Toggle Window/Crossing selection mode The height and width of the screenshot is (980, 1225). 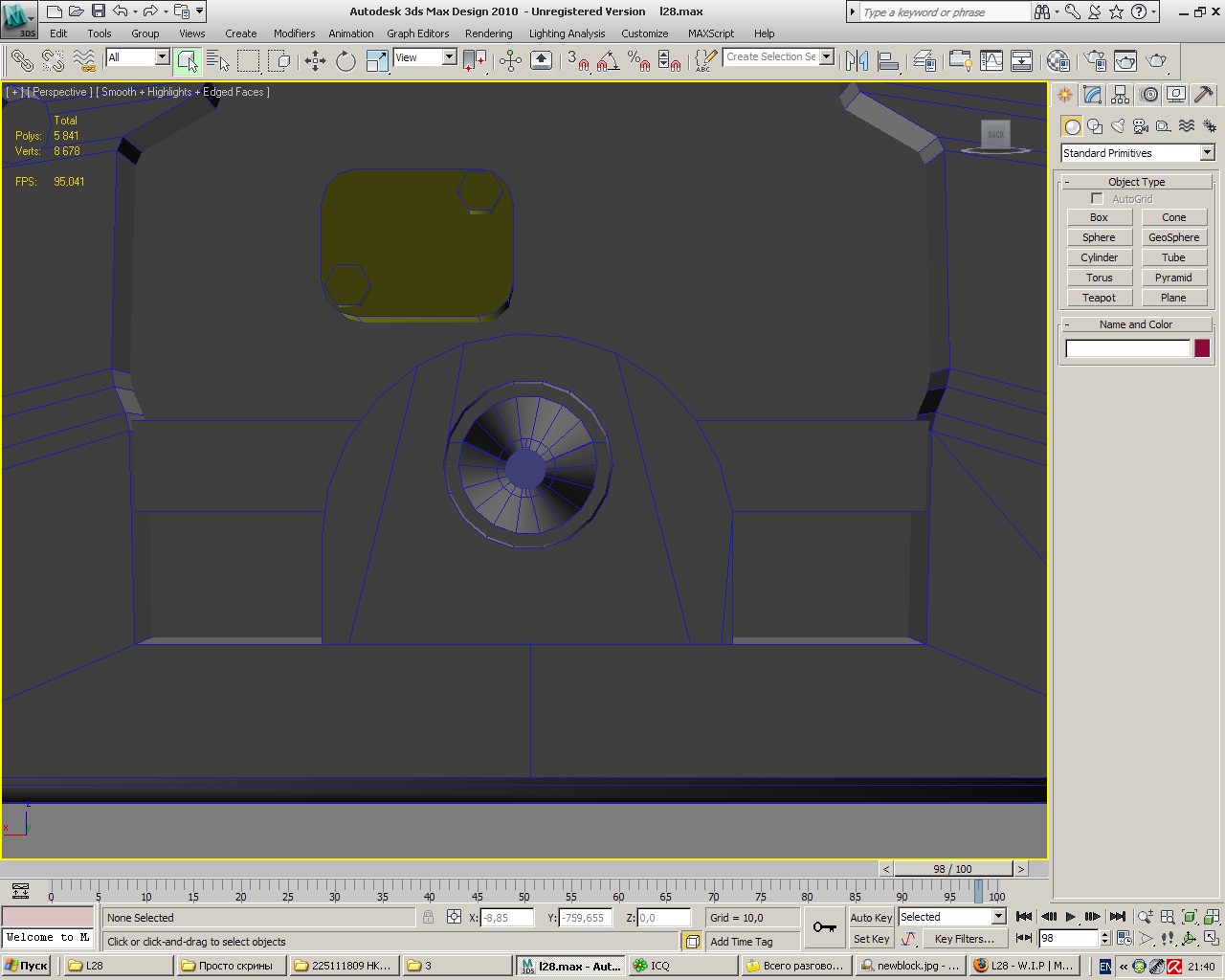278,61
